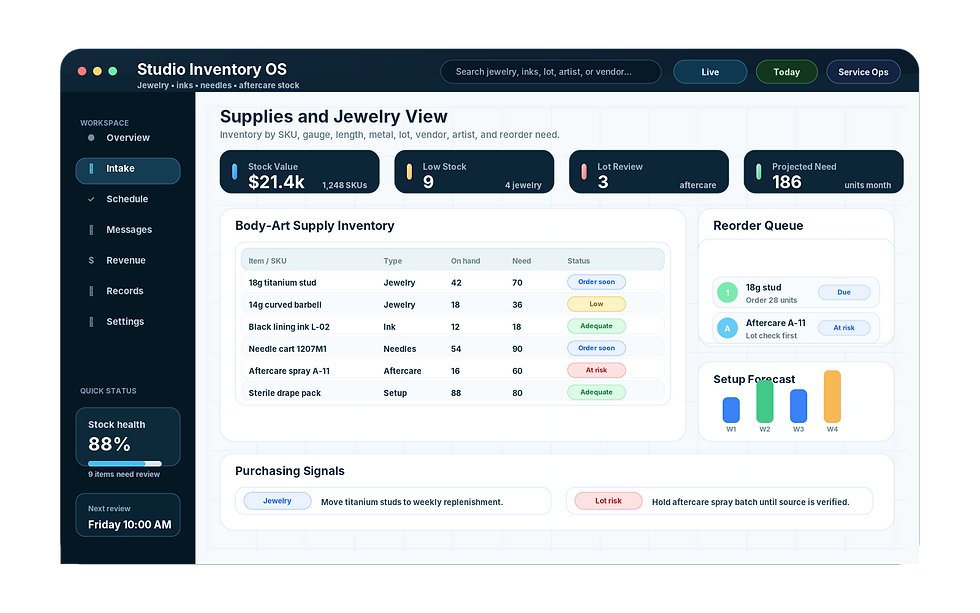Image resolution: width=980 pixels, height=613 pixels.
Task: Toggle the Live mode pill
Action: click(x=710, y=72)
